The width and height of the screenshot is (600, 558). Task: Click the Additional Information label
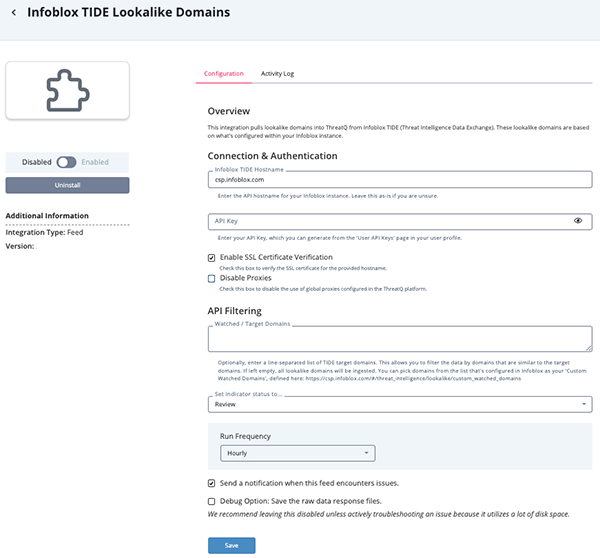coord(47,216)
